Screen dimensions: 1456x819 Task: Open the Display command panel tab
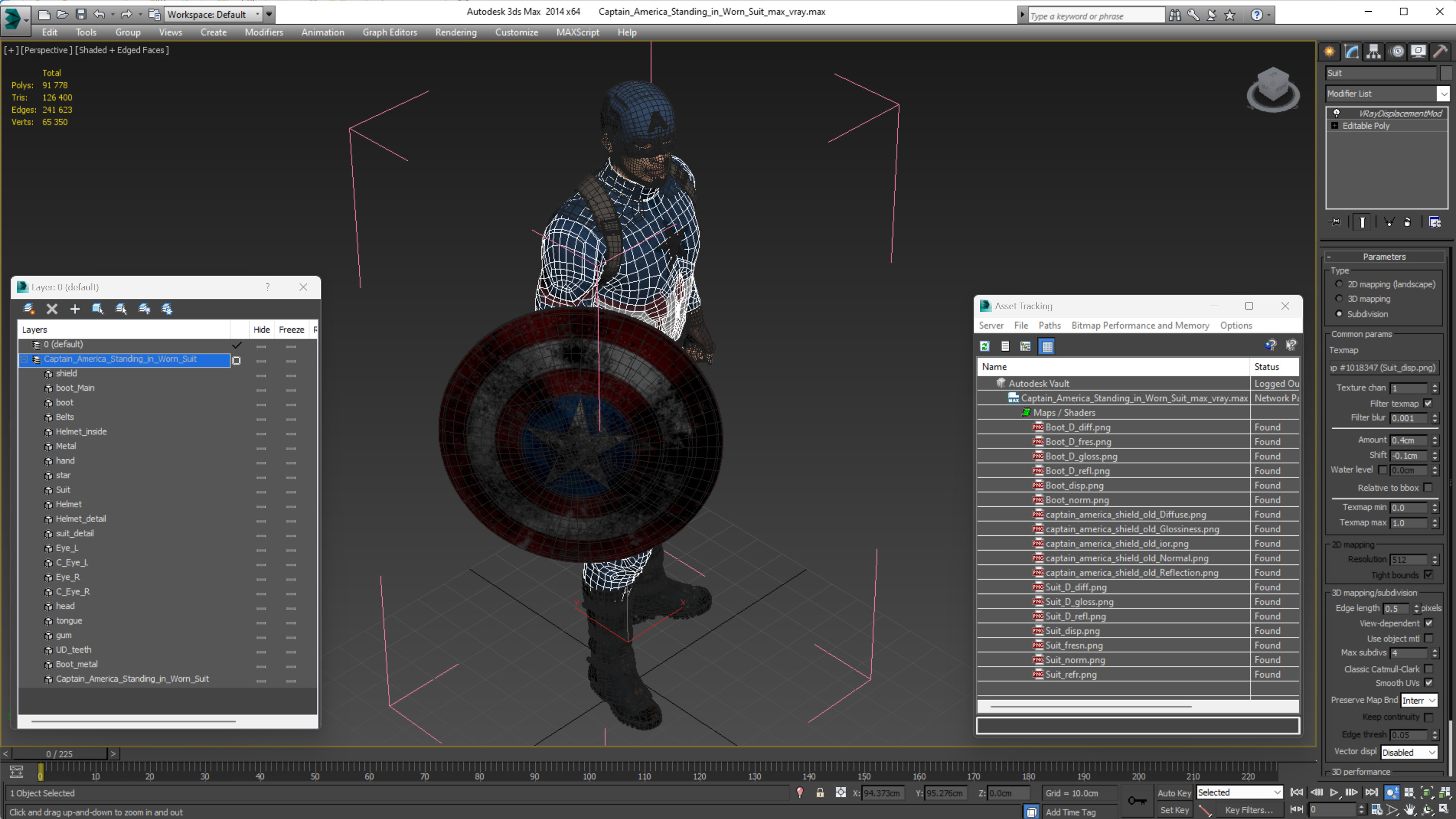coord(1418,52)
